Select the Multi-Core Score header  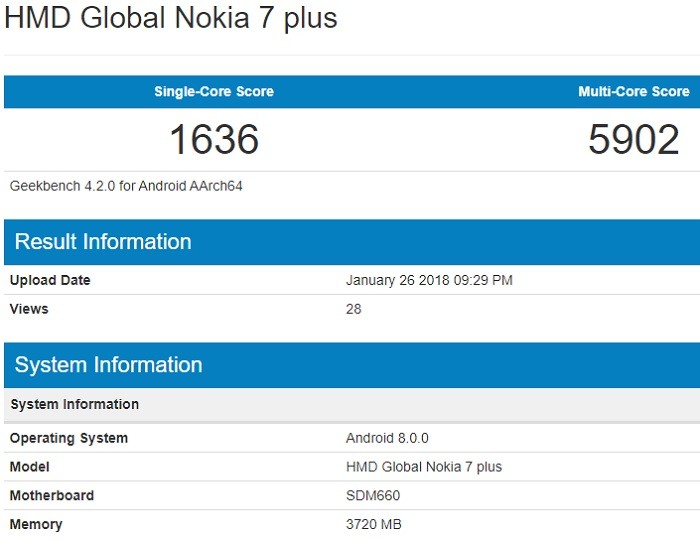[634, 92]
